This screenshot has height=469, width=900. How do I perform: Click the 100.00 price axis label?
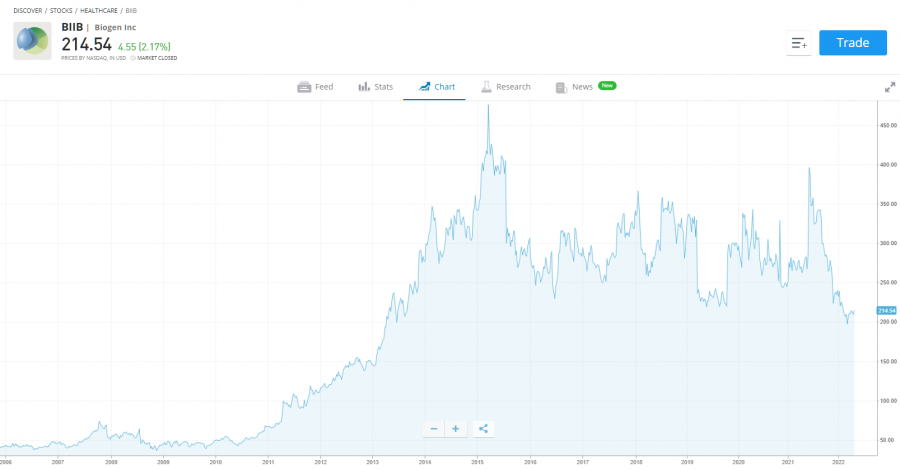pos(888,401)
